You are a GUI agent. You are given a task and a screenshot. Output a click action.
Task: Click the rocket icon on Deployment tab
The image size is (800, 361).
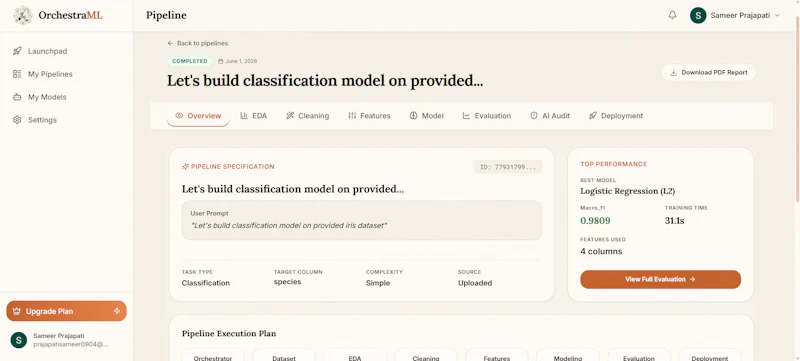point(592,116)
